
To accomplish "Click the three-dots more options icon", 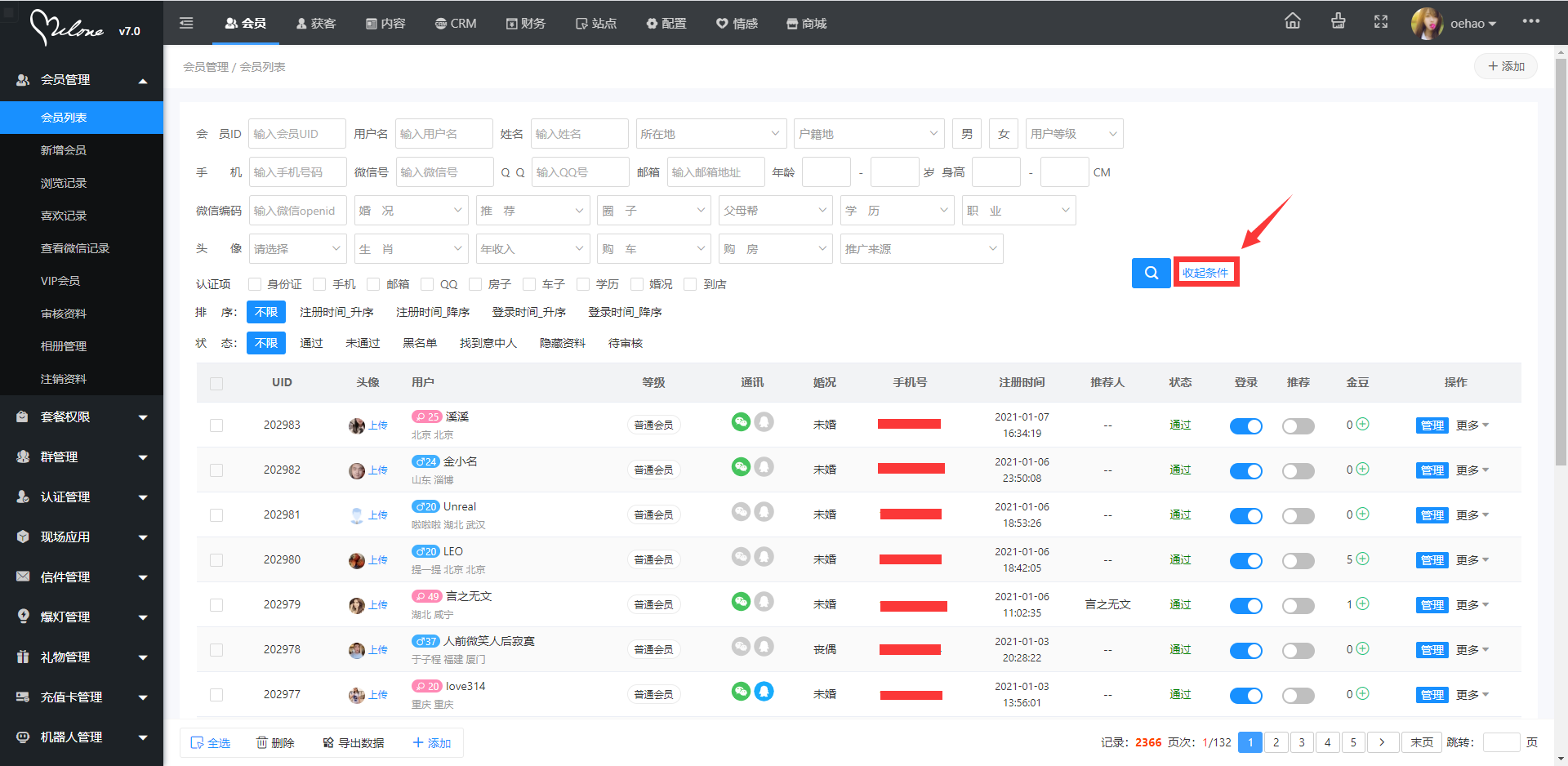I will tap(1530, 21).
